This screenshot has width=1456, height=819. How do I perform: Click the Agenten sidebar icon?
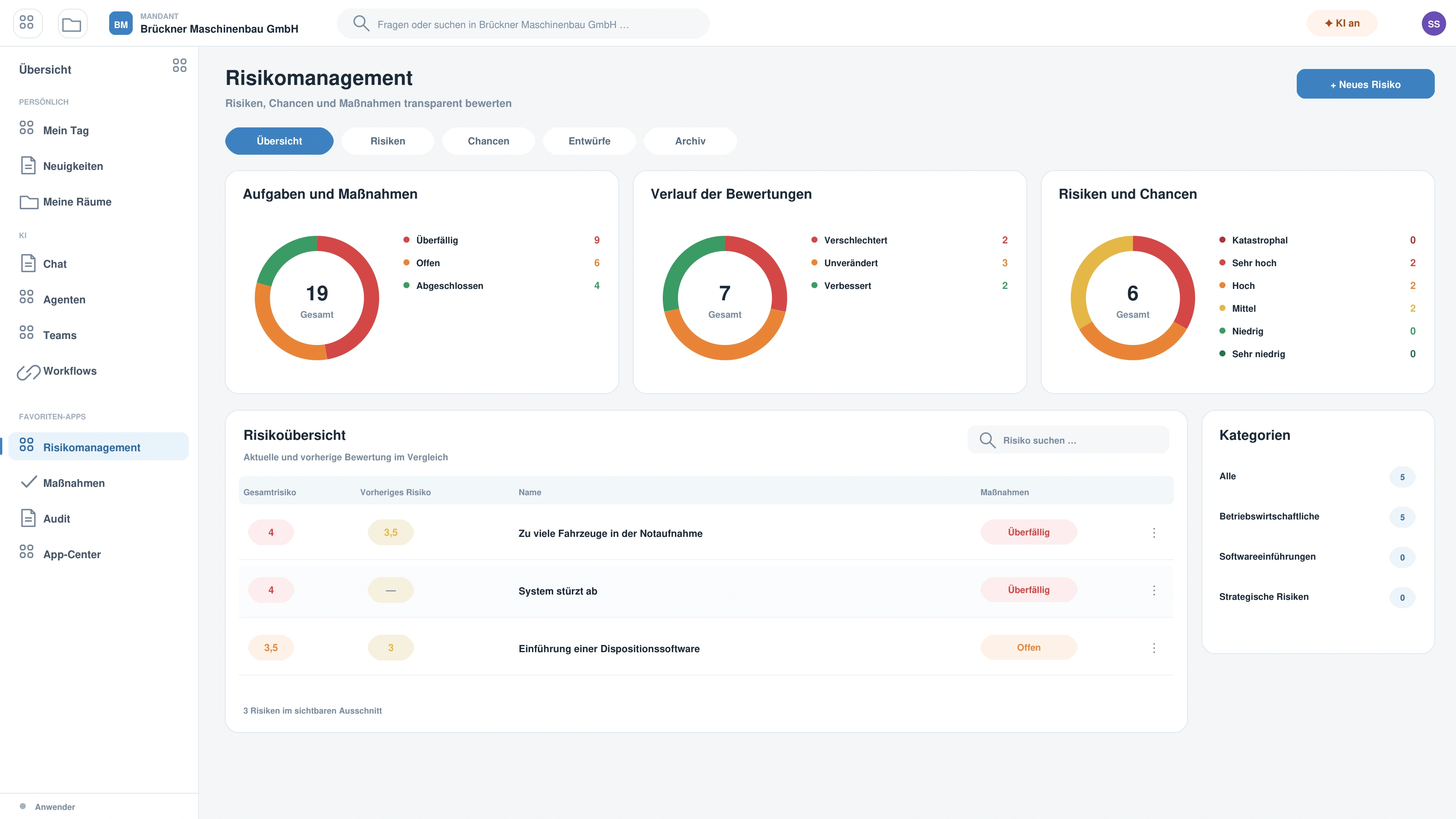[27, 297]
